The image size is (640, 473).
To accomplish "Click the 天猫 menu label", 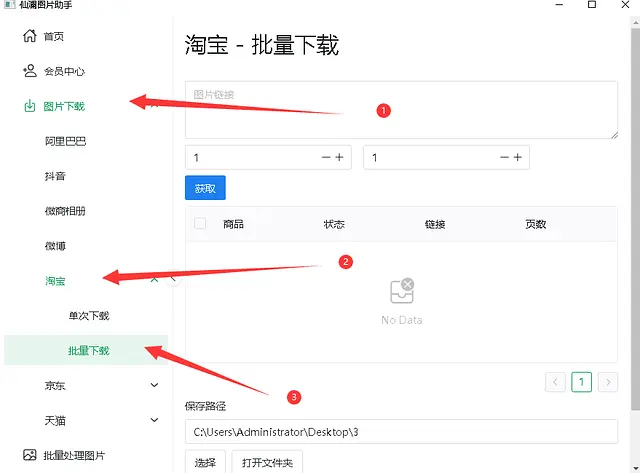I will click(55, 420).
